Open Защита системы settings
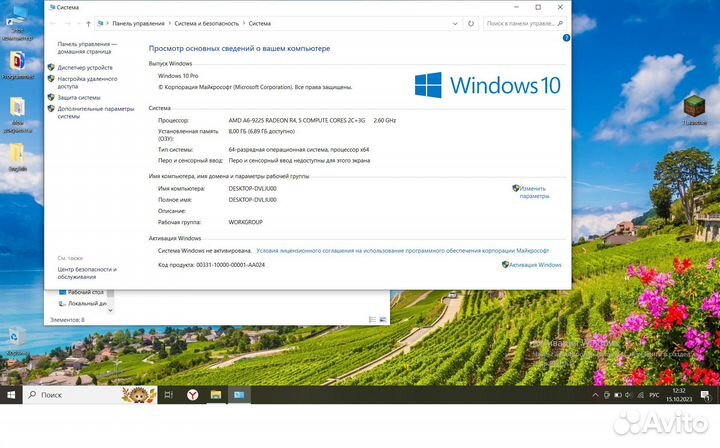Viewport: 720px width, 448px height. coord(78,98)
